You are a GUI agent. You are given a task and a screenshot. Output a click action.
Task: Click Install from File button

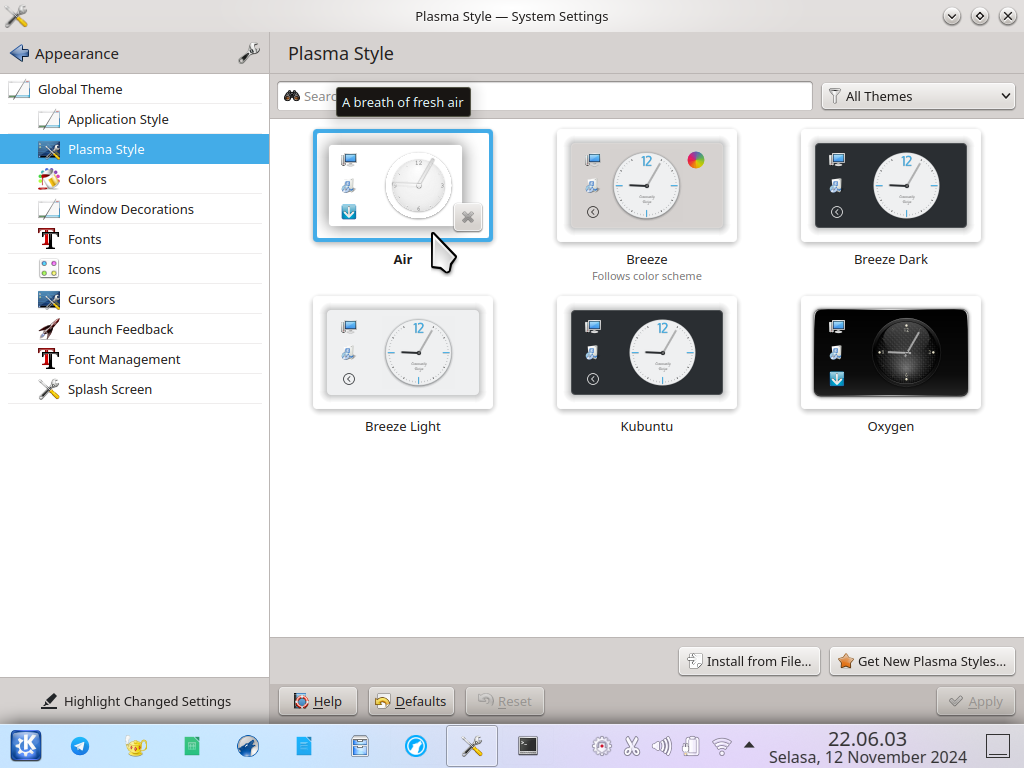tap(749, 662)
